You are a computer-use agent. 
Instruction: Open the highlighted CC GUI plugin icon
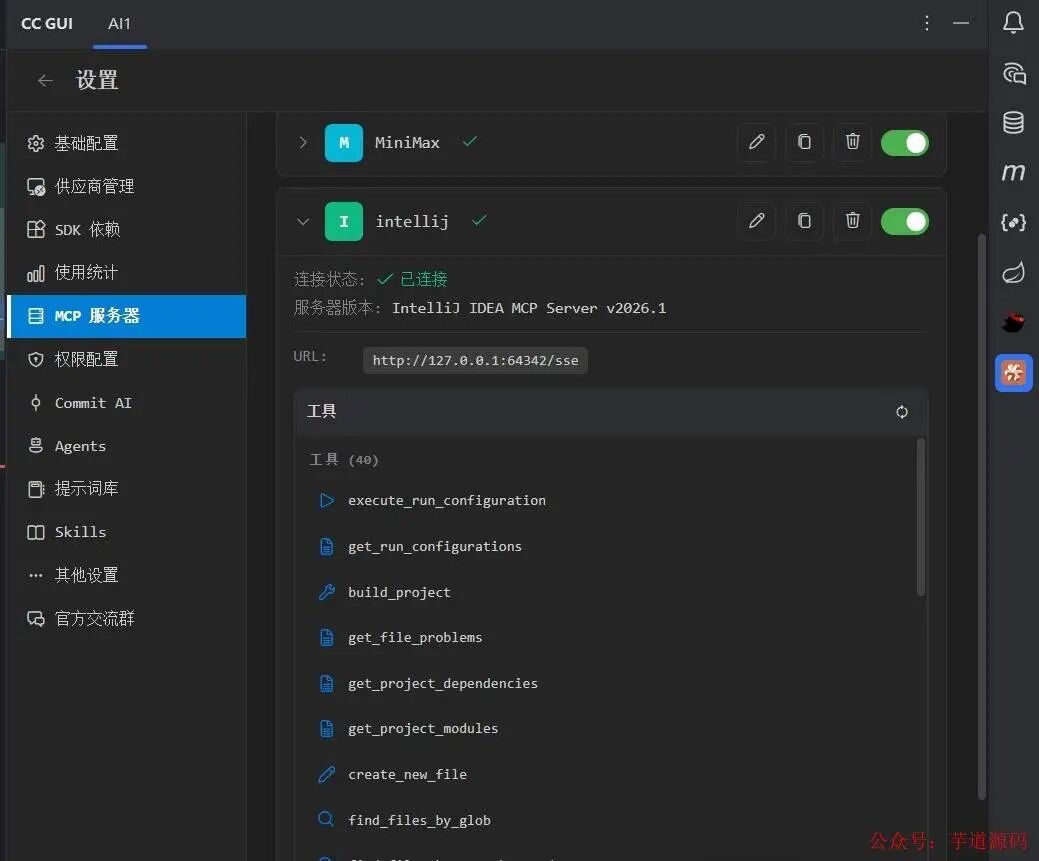1013,373
